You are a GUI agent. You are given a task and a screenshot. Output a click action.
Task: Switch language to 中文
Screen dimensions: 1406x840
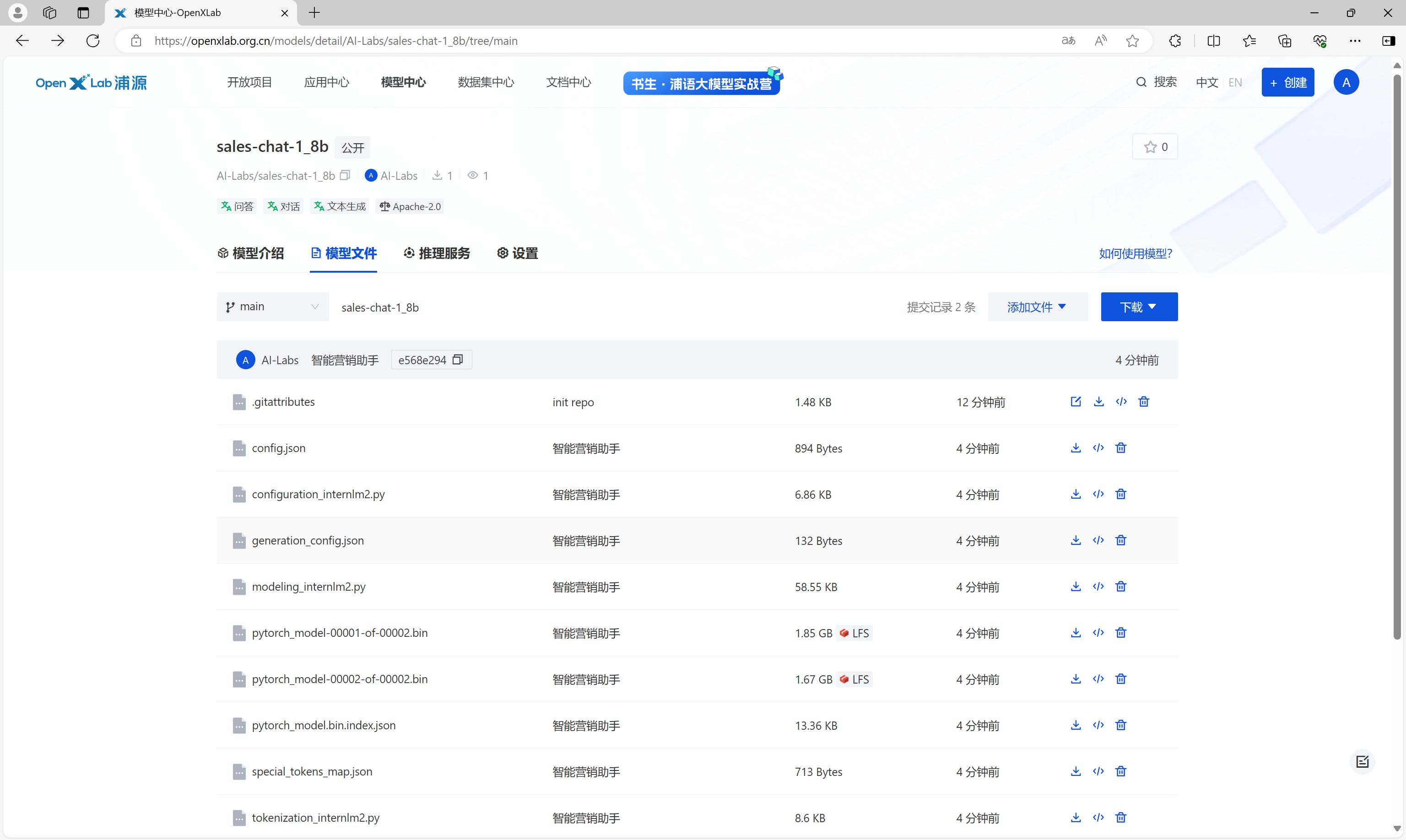click(x=1207, y=83)
